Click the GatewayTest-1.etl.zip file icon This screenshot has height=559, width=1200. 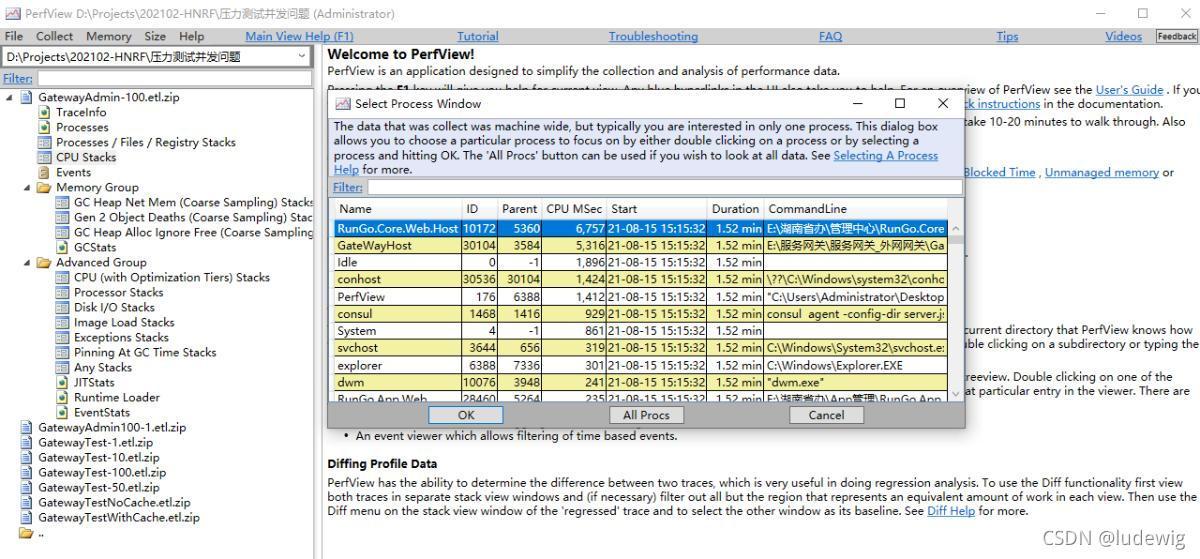pyautogui.click(x=26, y=442)
